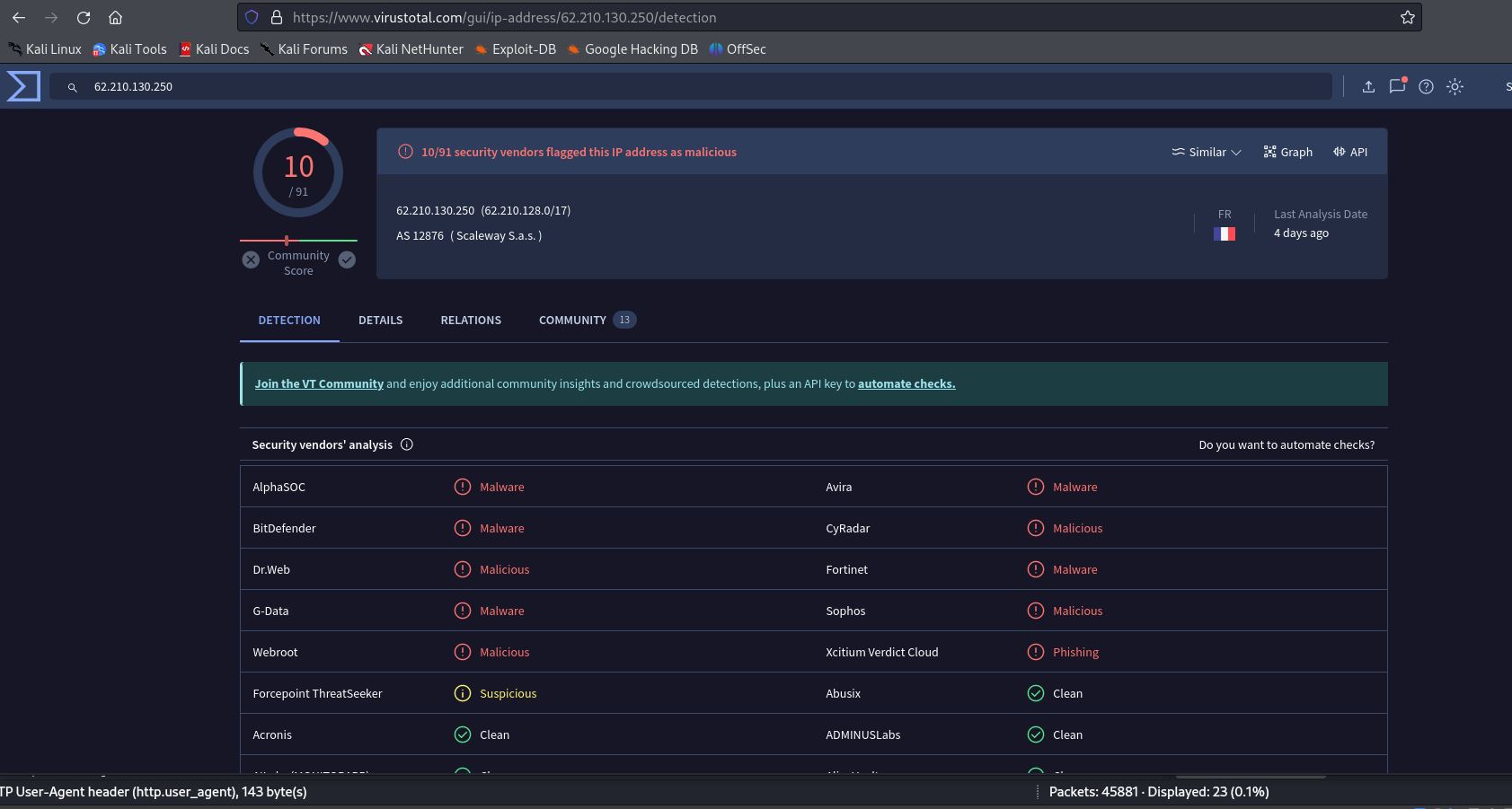Vote malicious with community score X icon

pos(251,259)
